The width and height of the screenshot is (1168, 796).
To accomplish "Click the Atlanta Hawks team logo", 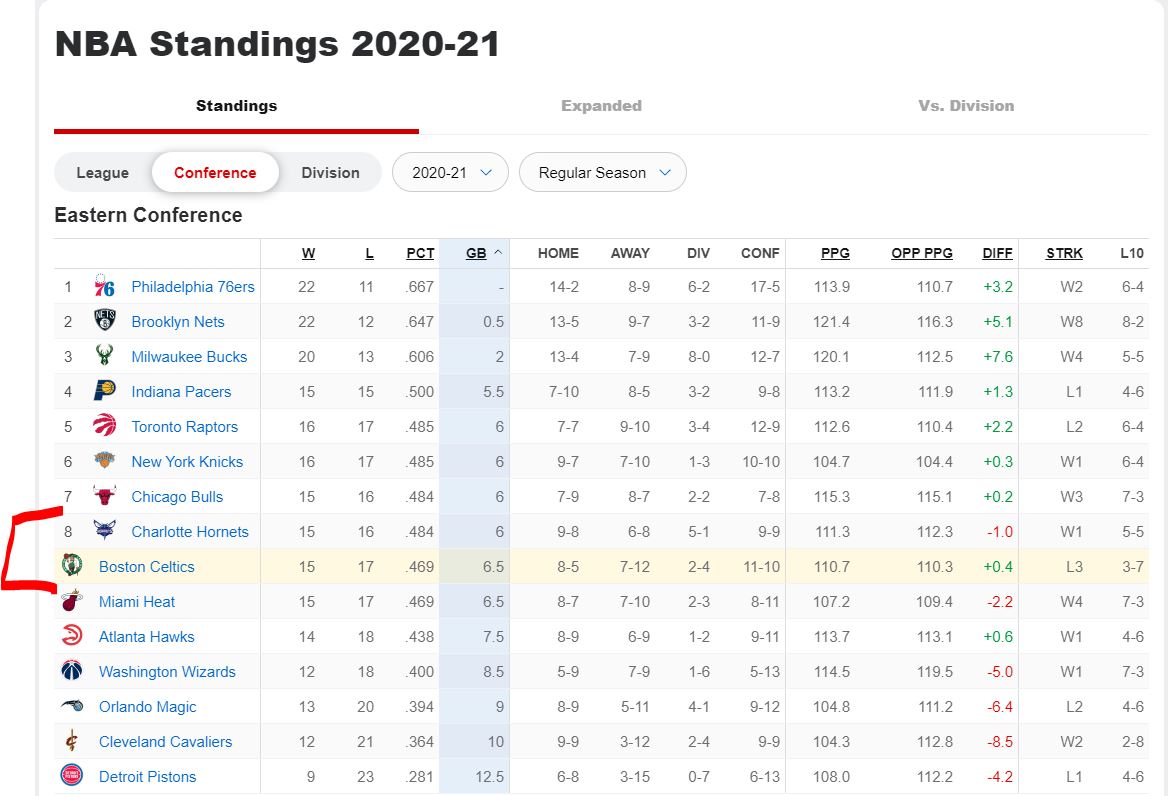I will click(72, 636).
